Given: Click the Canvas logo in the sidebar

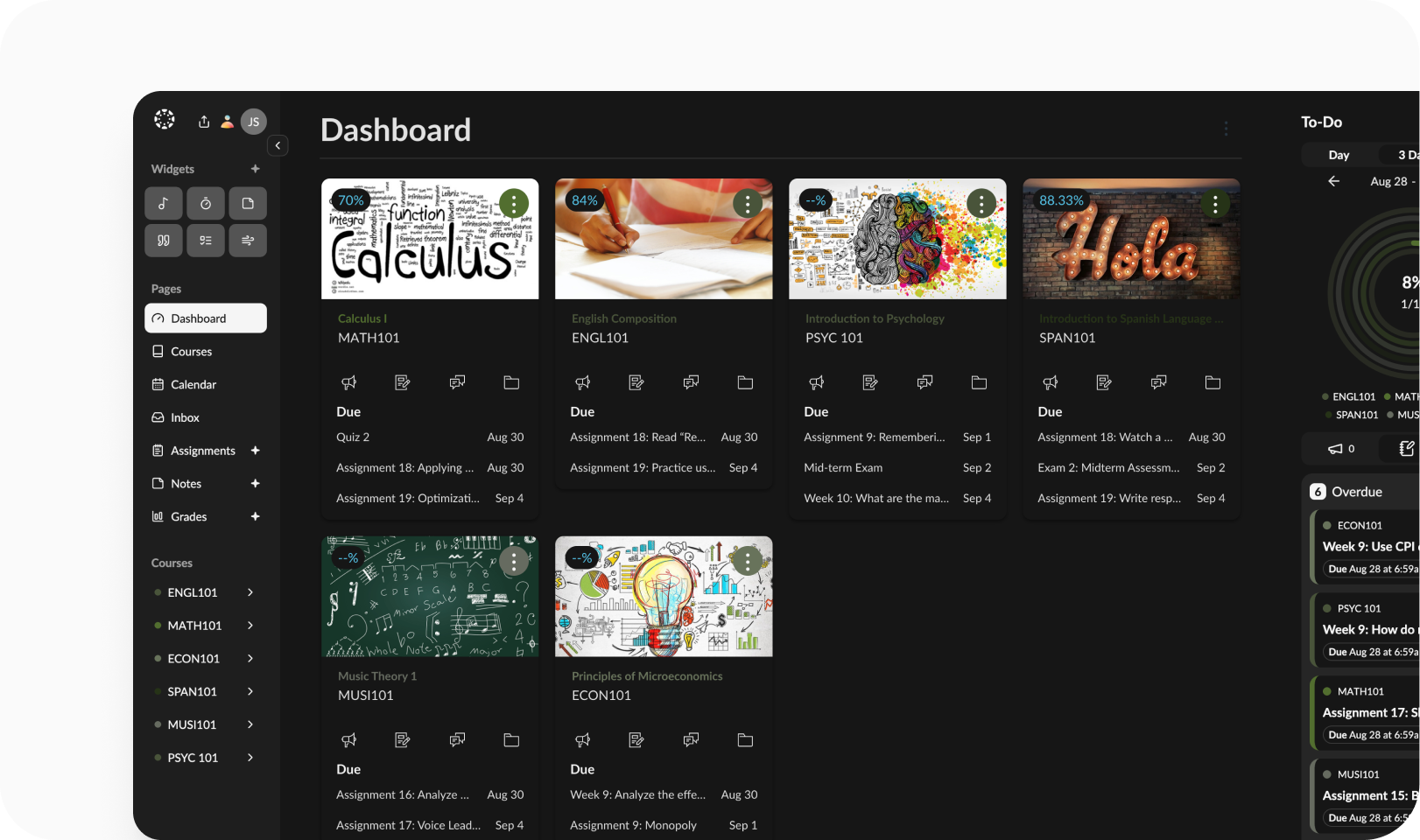Looking at the screenshot, I should tap(165, 121).
